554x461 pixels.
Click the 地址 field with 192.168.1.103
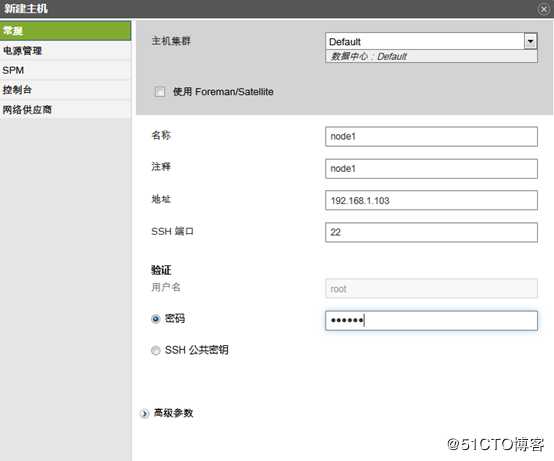click(x=431, y=200)
